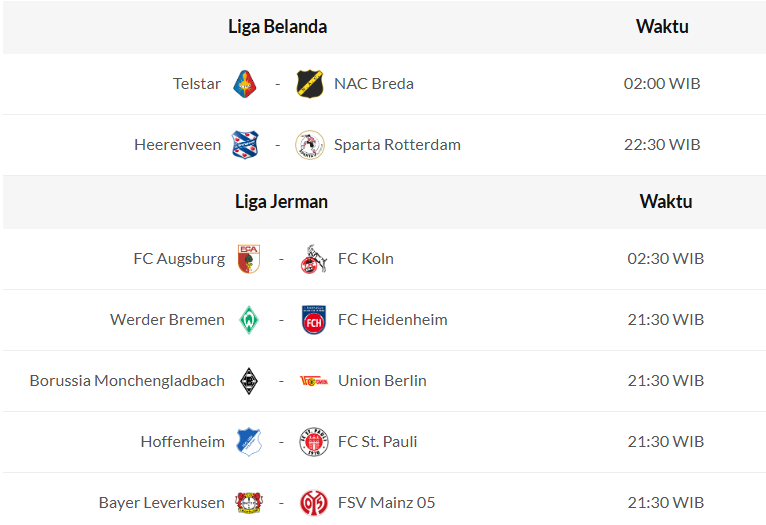Click the Sparta Rotterdam team name
Screen dimensions: 766x525
pos(397,145)
